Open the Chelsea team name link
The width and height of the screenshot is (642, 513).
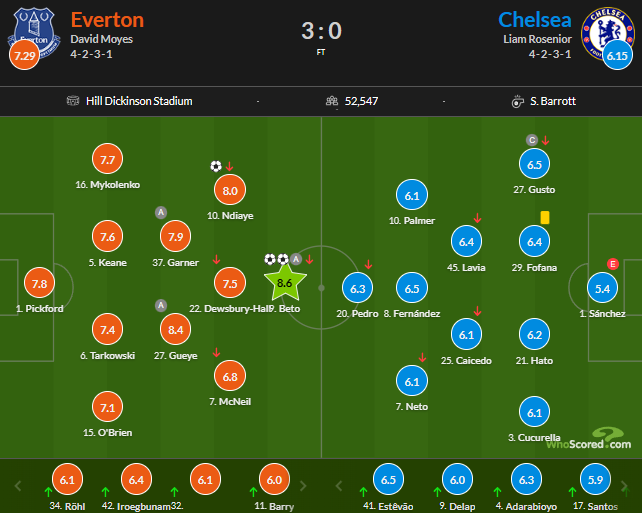pos(534,20)
